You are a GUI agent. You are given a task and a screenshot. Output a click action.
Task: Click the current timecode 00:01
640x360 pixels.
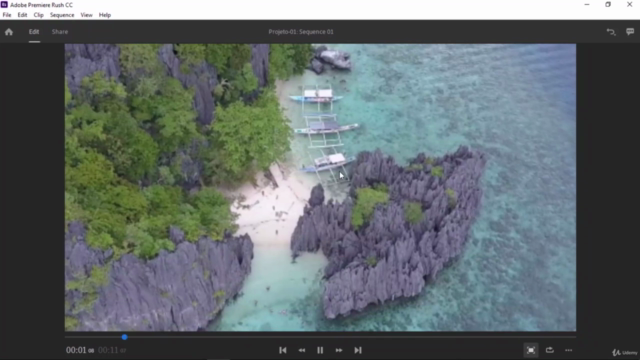80,350
